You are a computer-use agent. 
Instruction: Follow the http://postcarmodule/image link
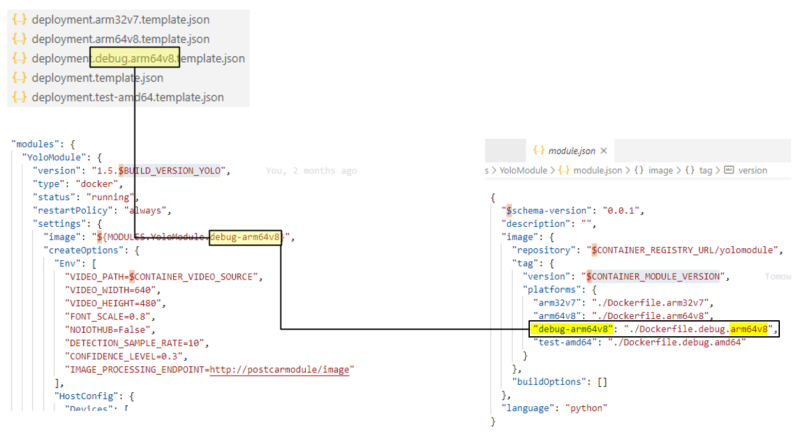(279, 370)
